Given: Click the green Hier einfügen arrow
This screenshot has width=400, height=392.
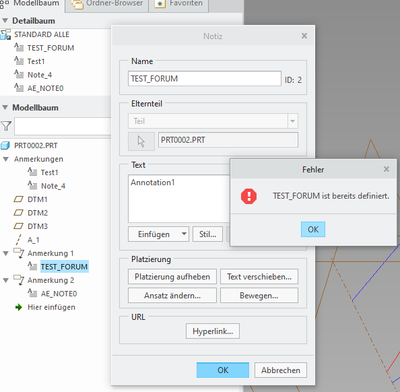Looking at the screenshot, I should point(19,307).
